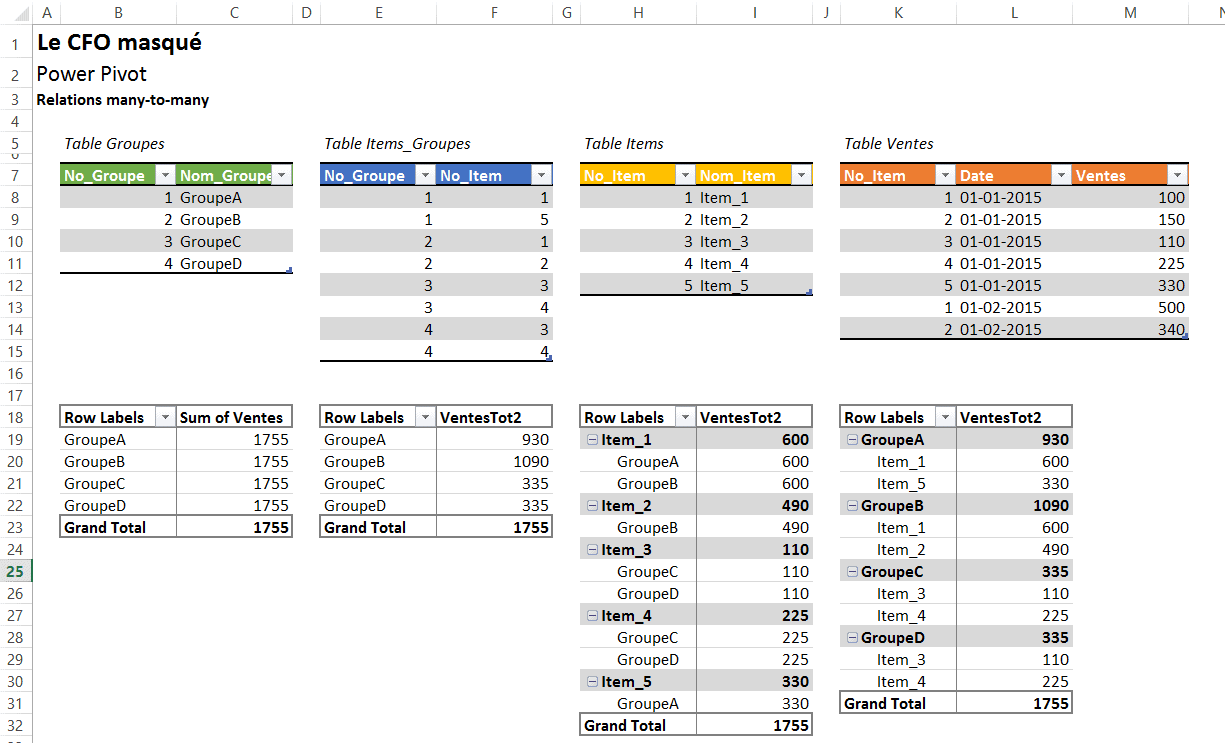Open the No_Item filter in Table Items_Groupes
The width and height of the screenshot is (1225, 743).
pyautogui.click(x=541, y=176)
